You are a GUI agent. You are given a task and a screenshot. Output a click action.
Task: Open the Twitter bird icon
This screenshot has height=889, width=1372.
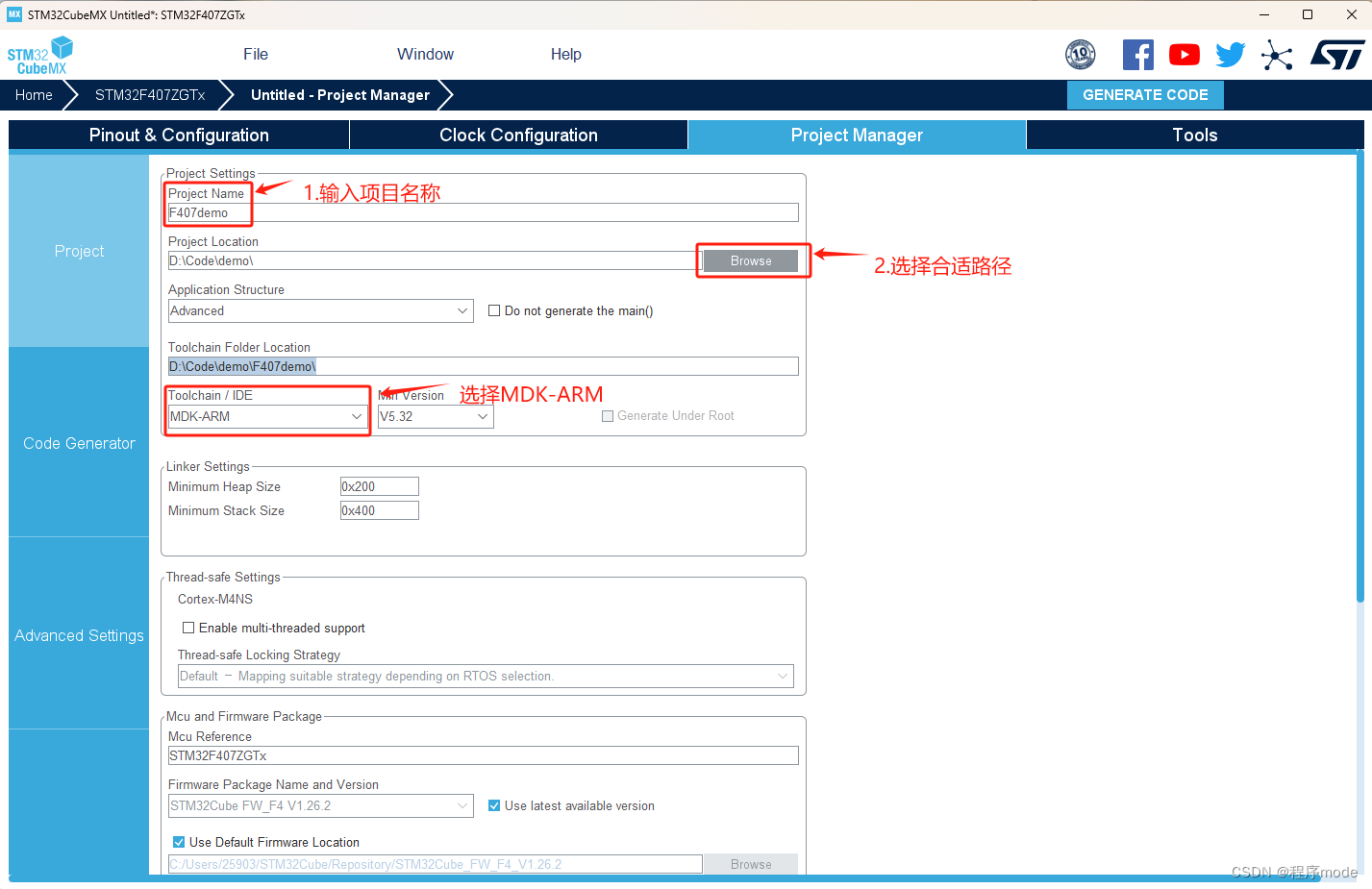[1230, 55]
